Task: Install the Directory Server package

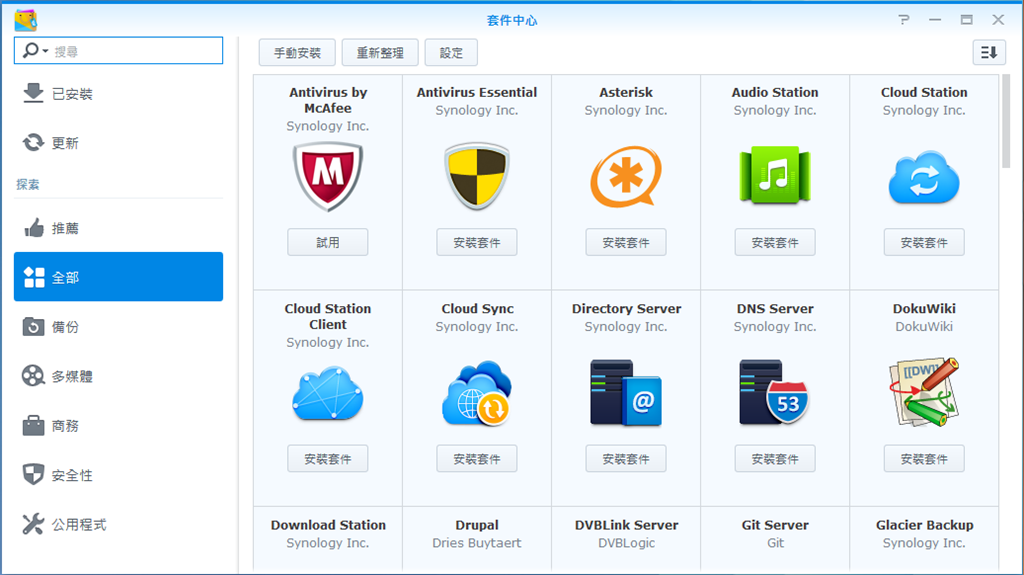Action: 626,459
